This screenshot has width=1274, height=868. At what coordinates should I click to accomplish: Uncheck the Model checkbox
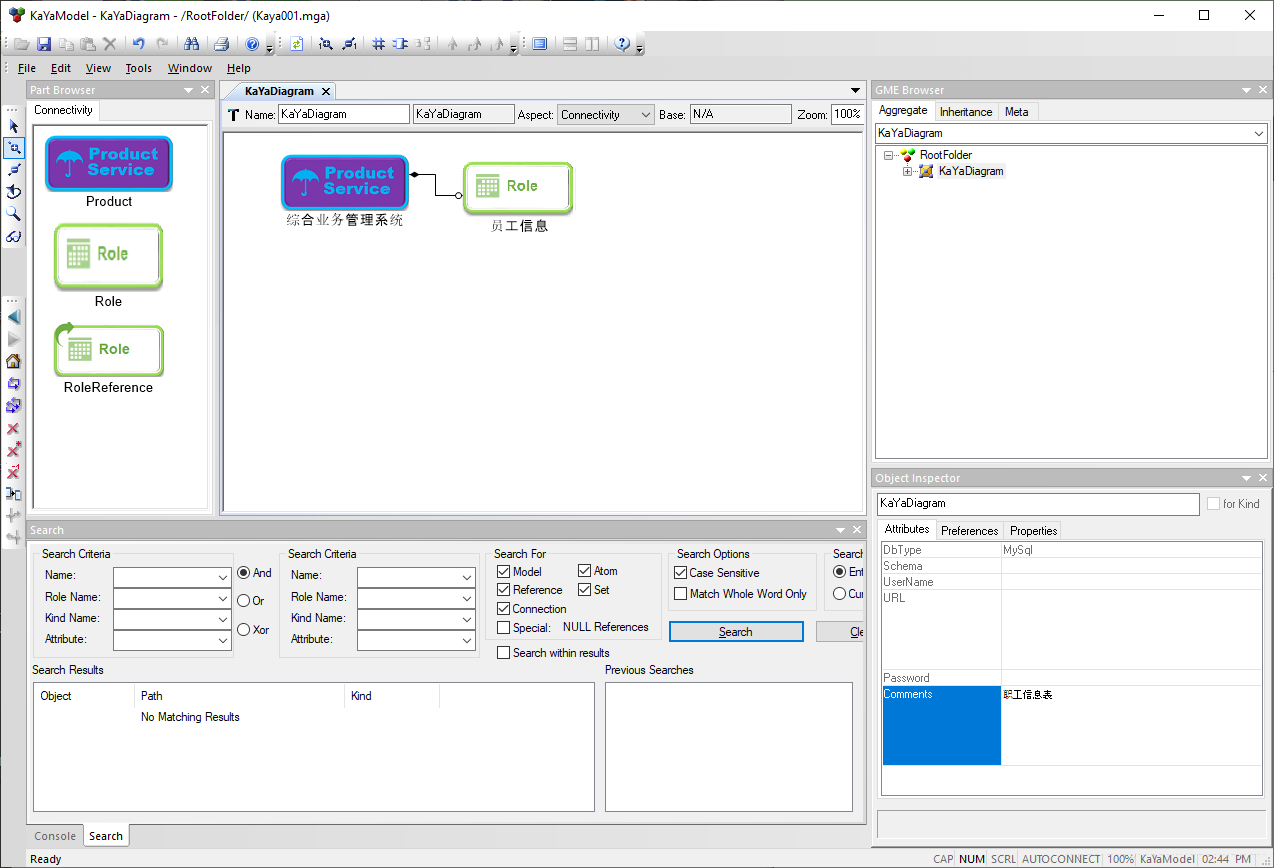coord(504,571)
